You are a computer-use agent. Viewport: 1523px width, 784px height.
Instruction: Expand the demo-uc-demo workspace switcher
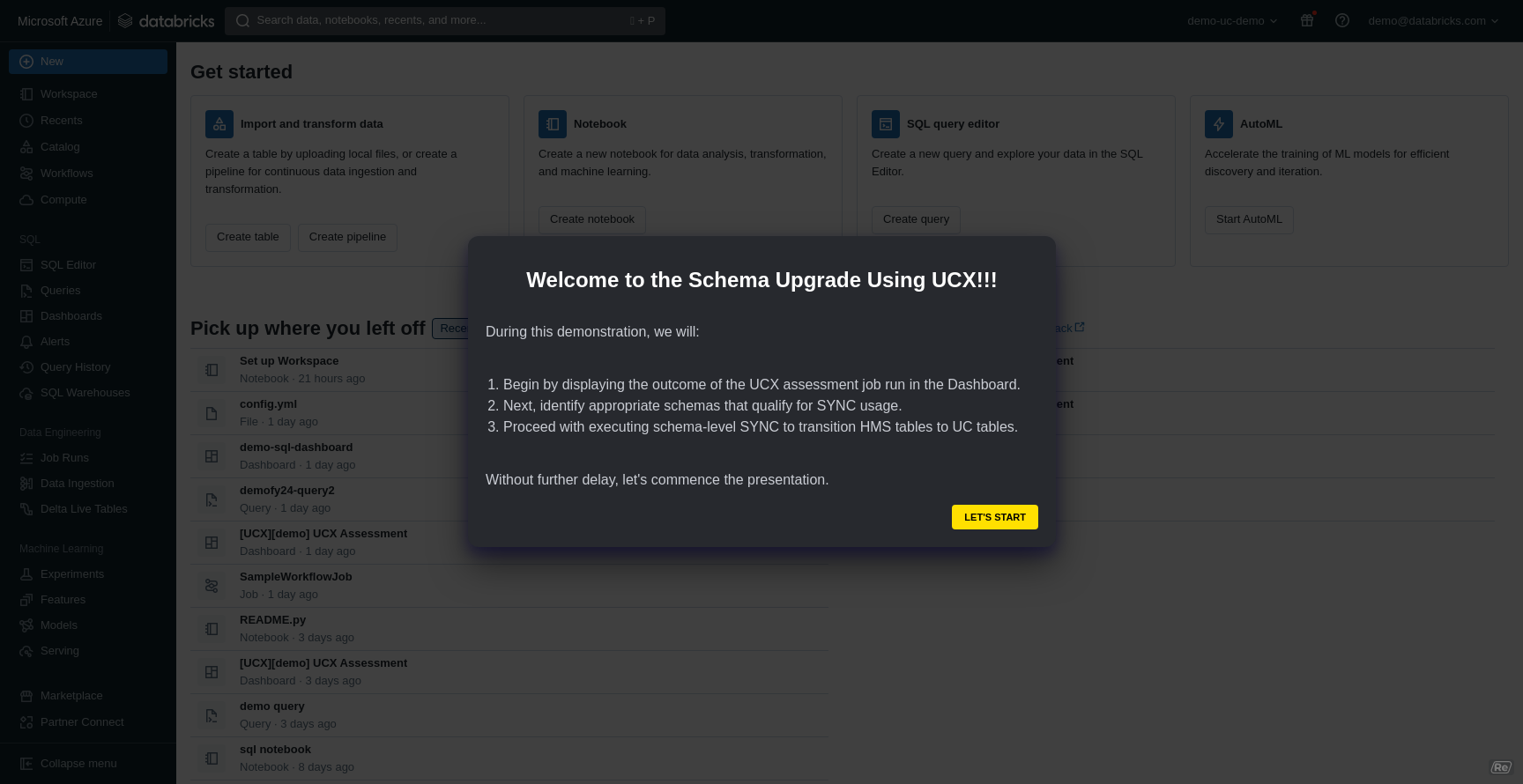pyautogui.click(x=1232, y=21)
